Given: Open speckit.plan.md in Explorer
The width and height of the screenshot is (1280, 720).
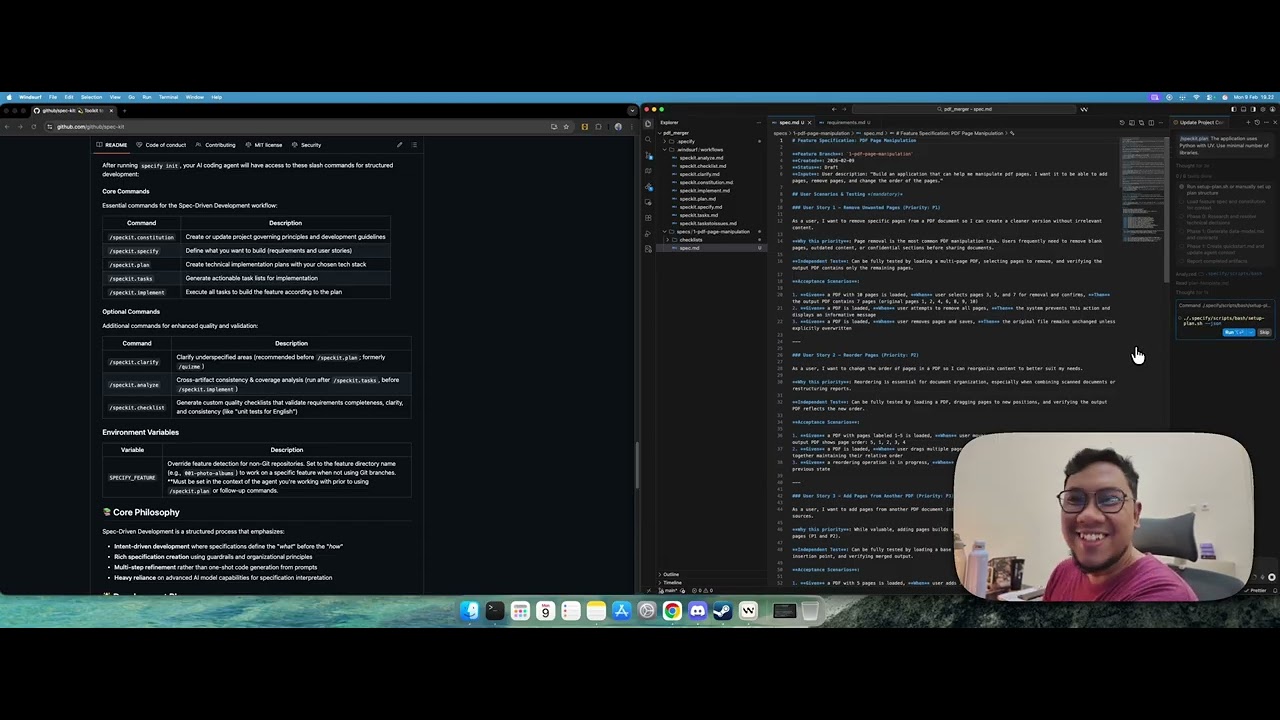Looking at the screenshot, I should (x=697, y=199).
